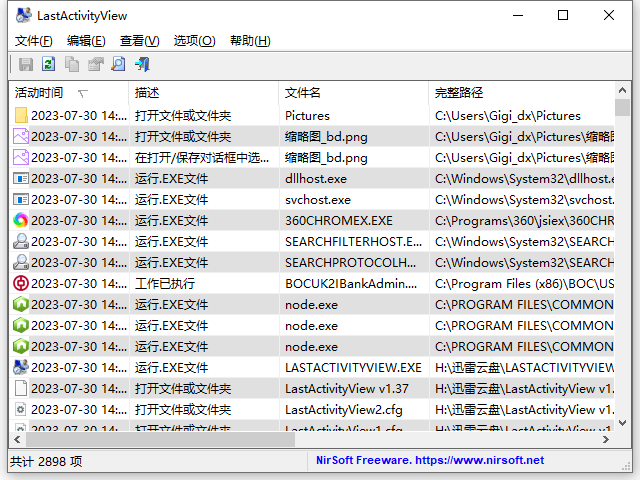The height and width of the screenshot is (480, 640).
Task: Click the dllhost.exe row icon
Action: tap(21, 178)
